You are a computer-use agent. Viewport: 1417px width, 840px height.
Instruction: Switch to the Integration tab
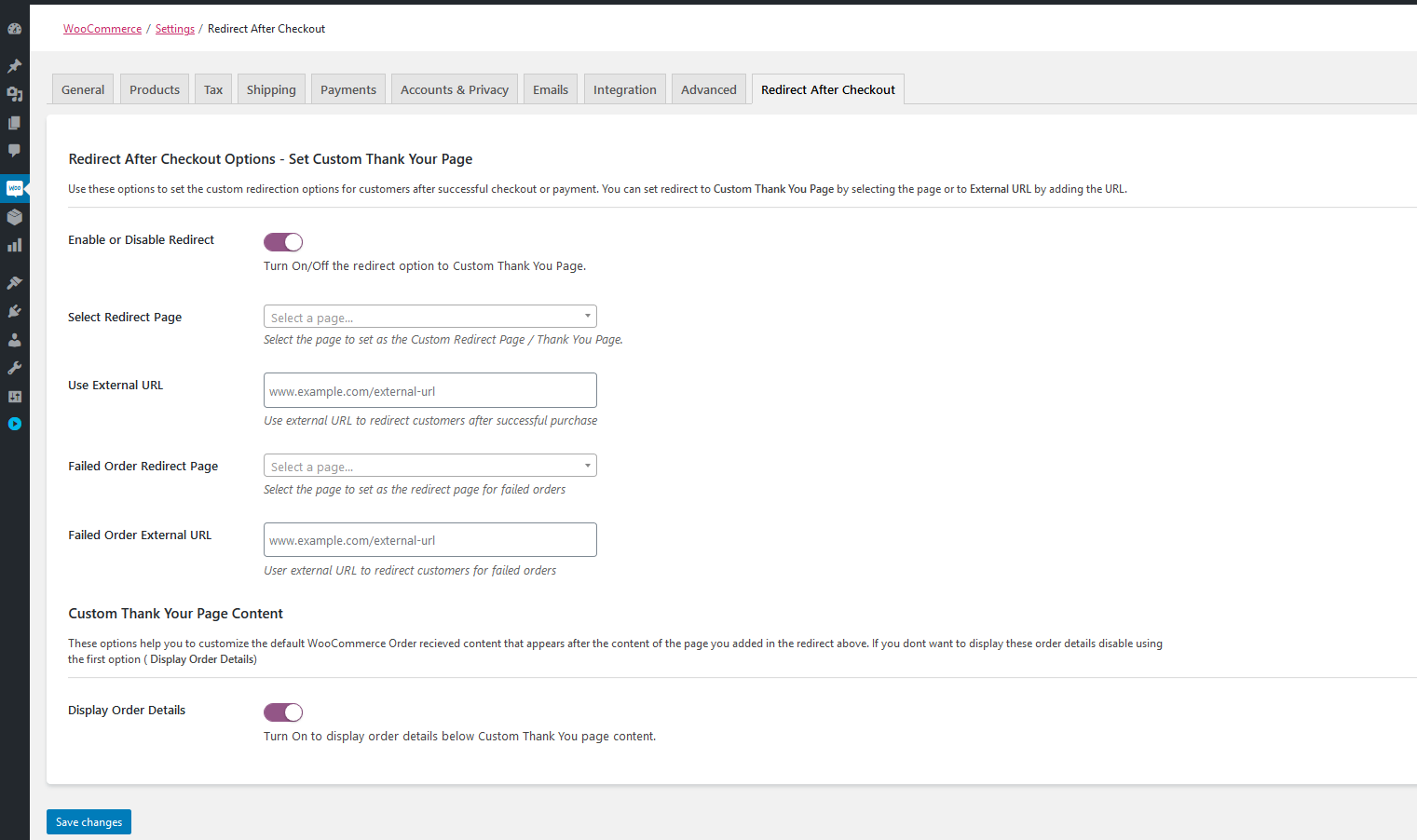625,89
